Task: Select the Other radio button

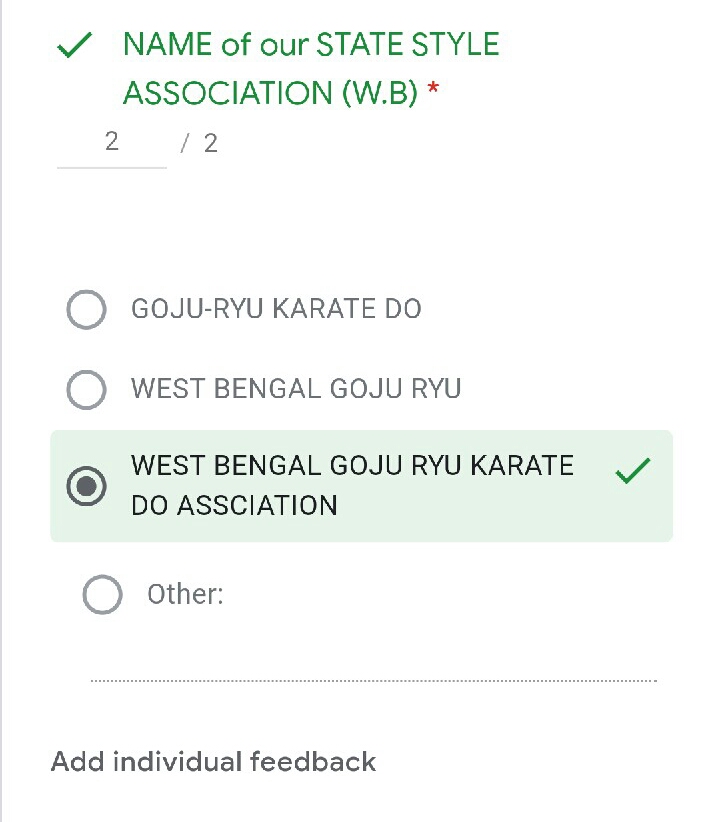Action: pos(102,595)
